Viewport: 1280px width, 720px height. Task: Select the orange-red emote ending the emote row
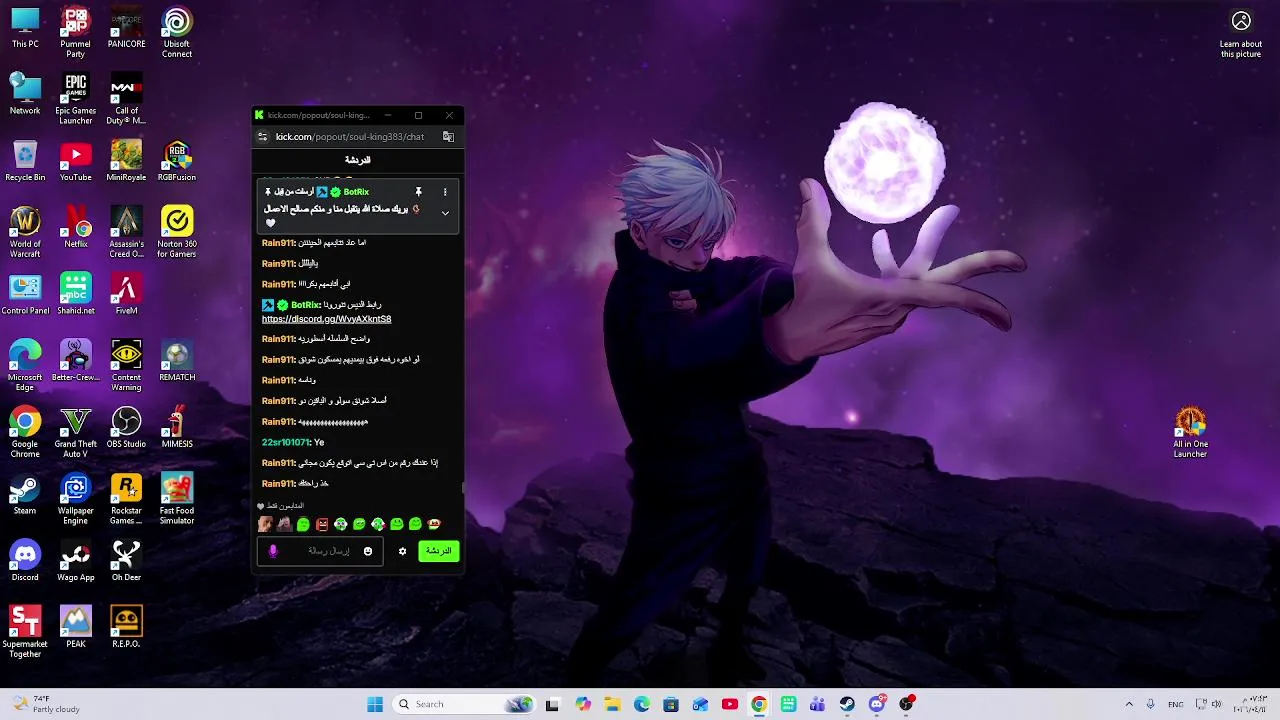tap(434, 524)
